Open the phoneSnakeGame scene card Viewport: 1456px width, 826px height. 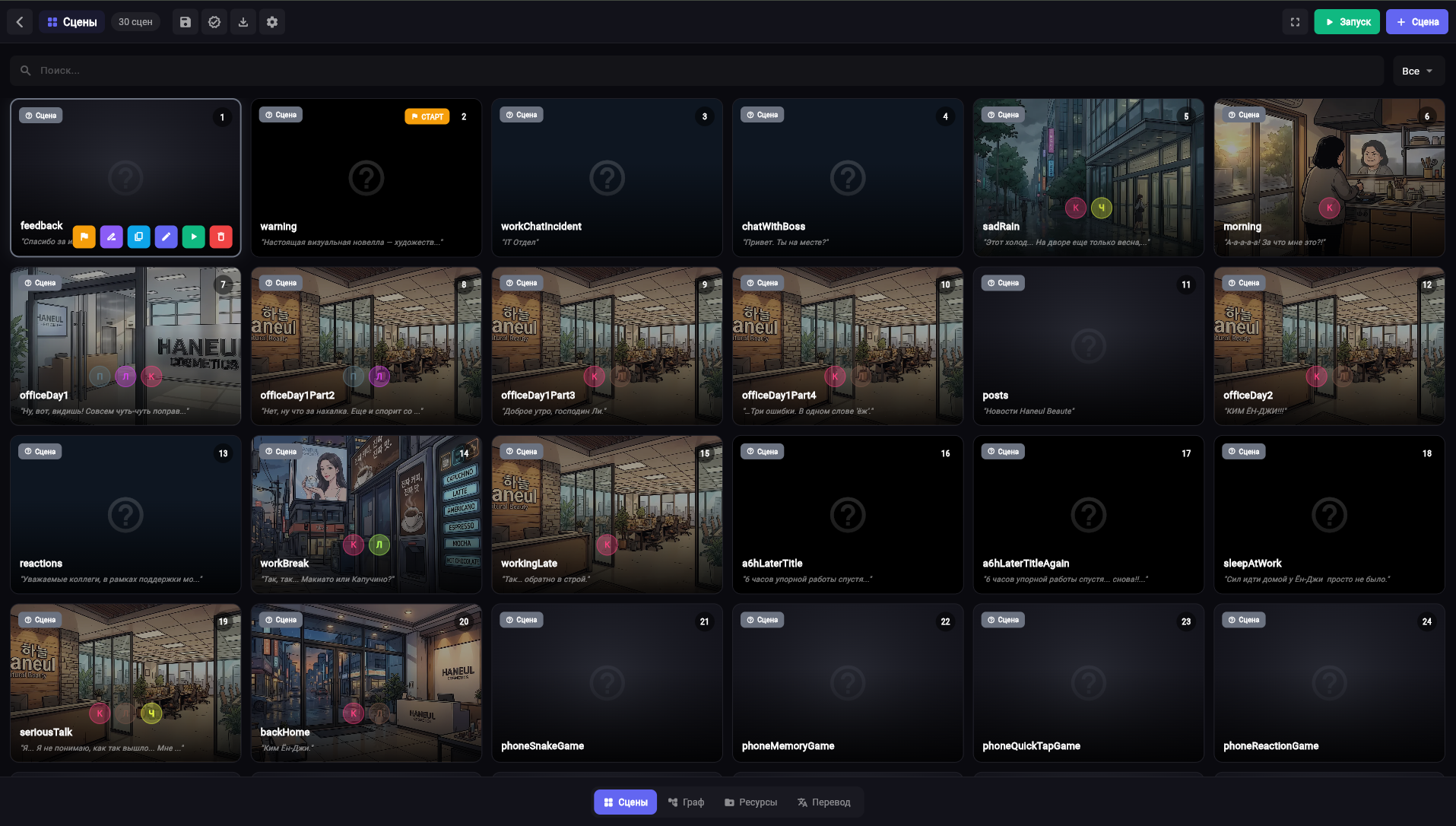607,683
